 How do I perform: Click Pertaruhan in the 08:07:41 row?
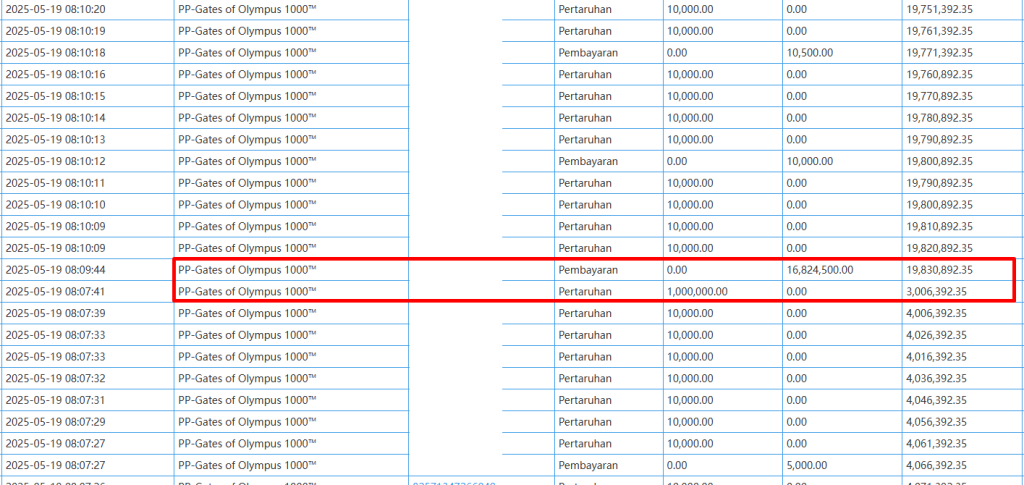tap(585, 291)
